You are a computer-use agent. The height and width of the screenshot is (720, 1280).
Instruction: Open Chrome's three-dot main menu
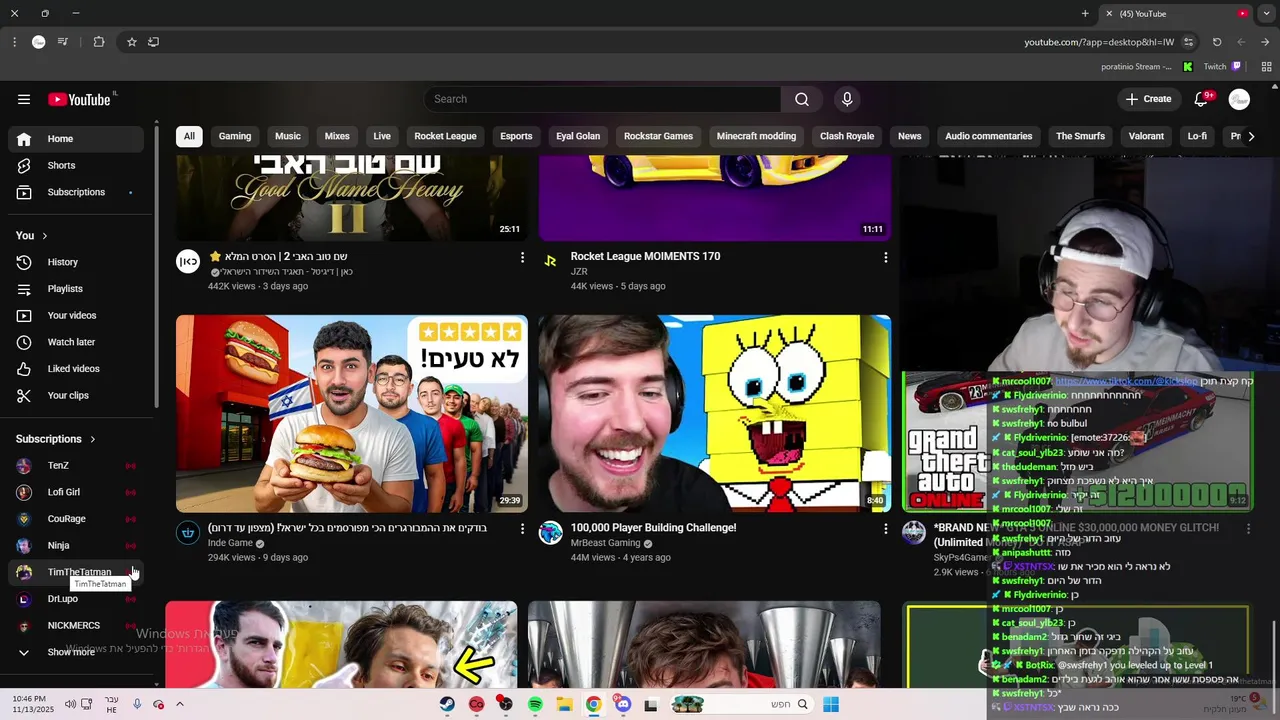pos(14,42)
